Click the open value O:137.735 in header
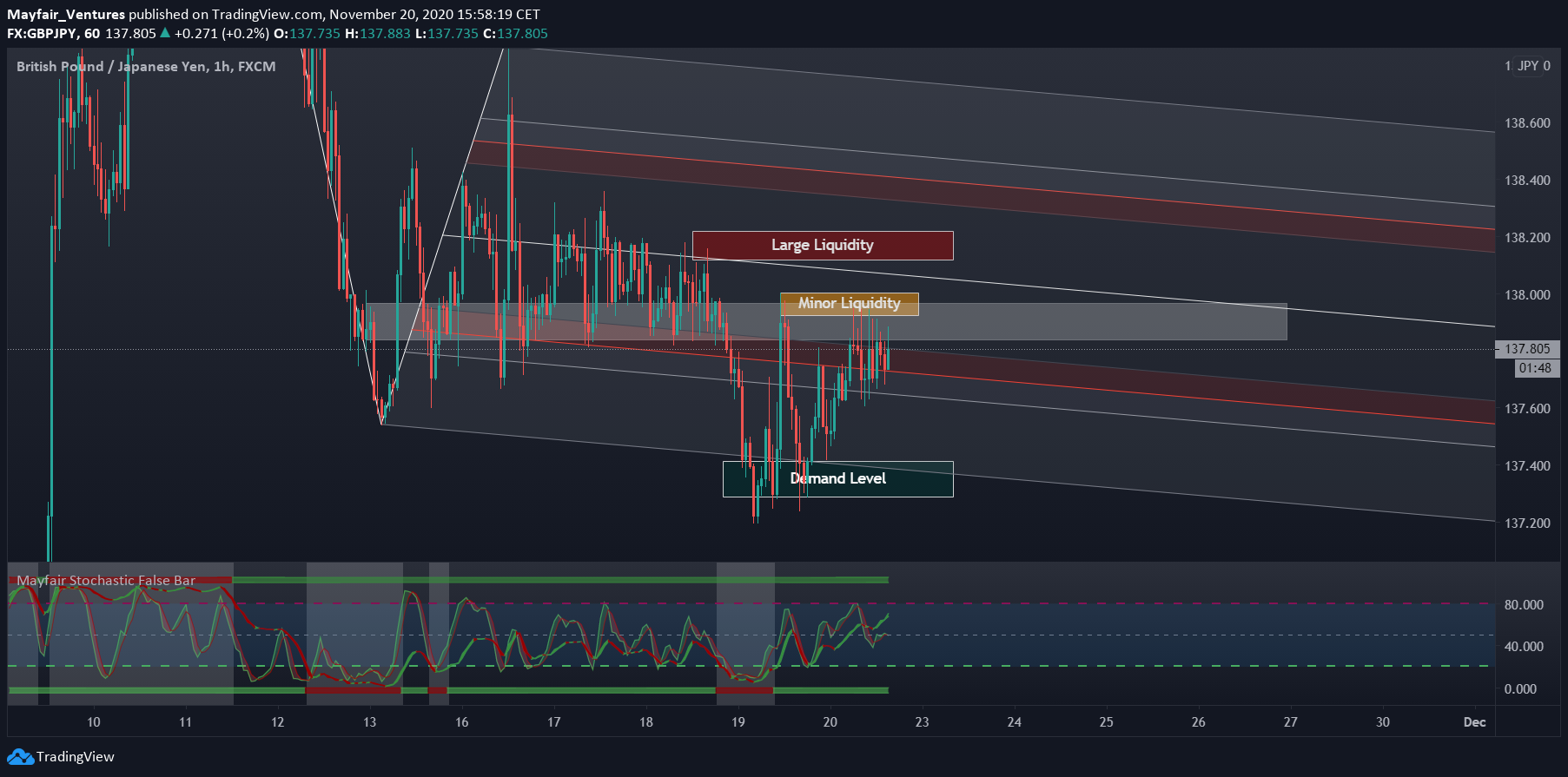The width and height of the screenshot is (1568, 777). (307, 34)
